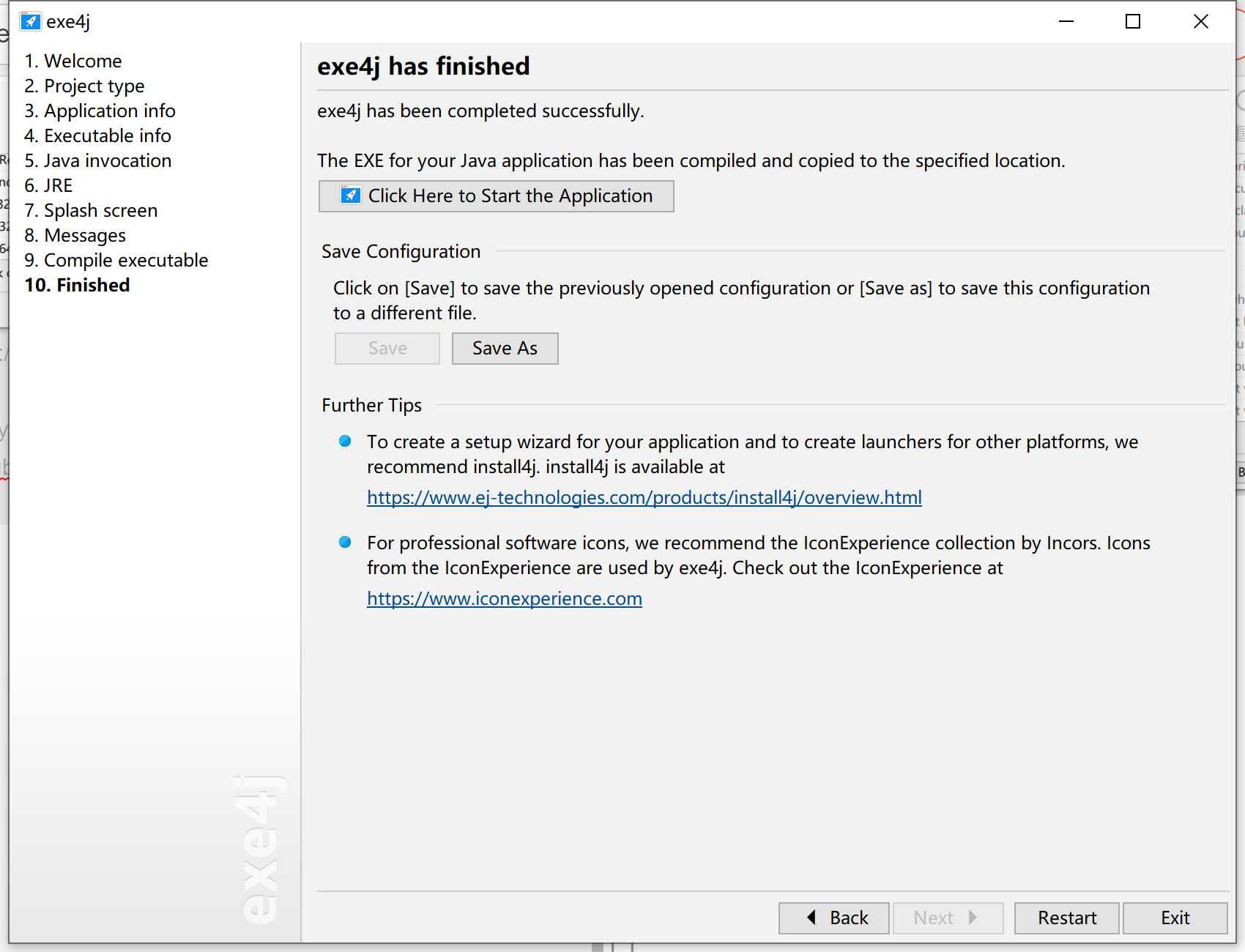This screenshot has height=952, width=1245.
Task: Click the disabled Next button
Action: pyautogui.click(x=948, y=918)
